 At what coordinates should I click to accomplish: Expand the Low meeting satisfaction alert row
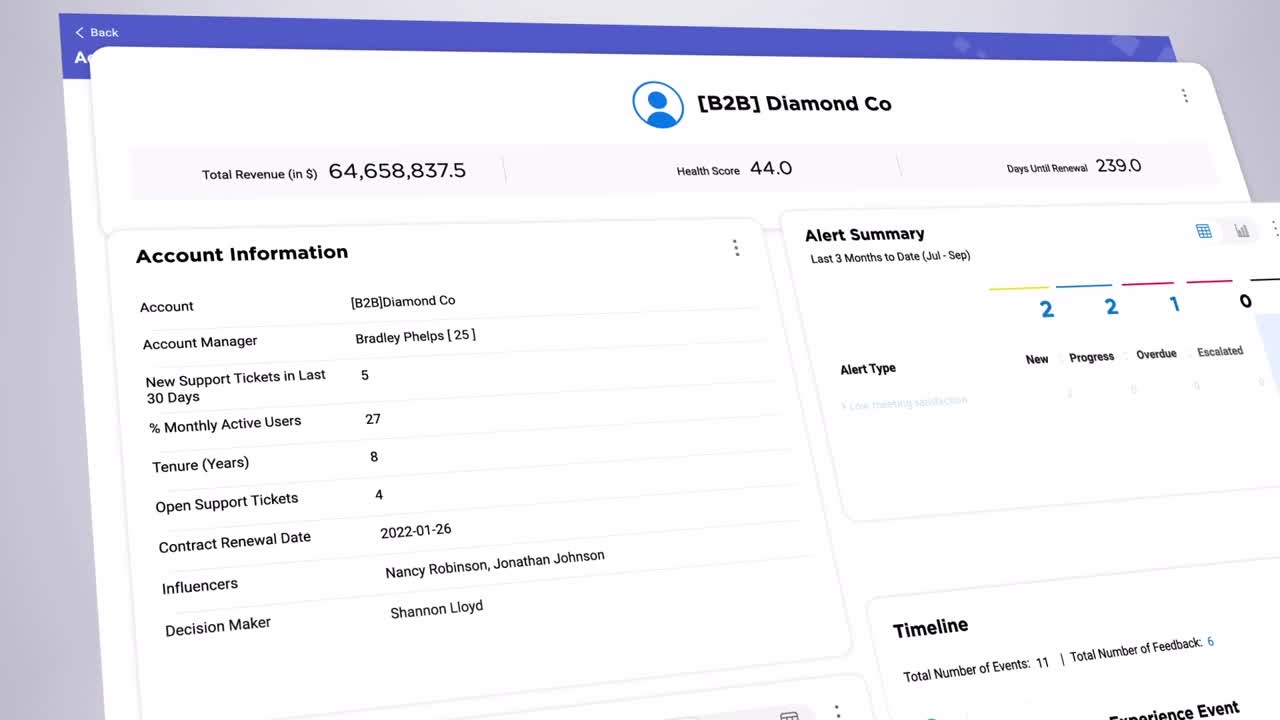click(905, 400)
